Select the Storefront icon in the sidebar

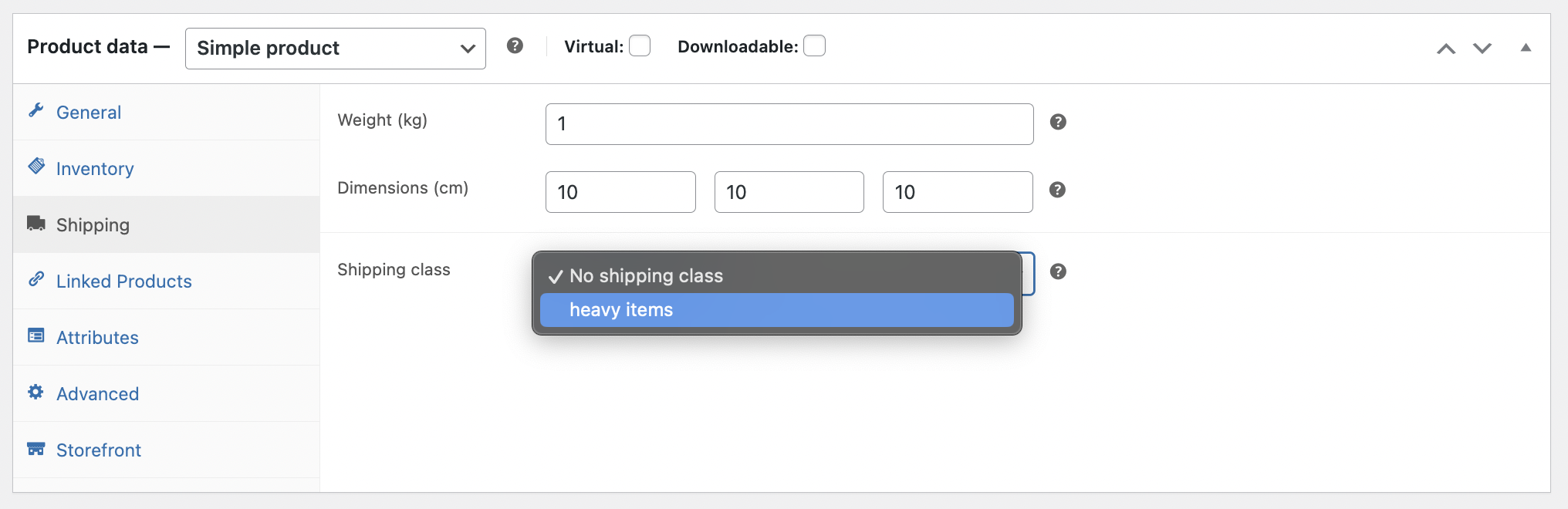click(x=35, y=449)
